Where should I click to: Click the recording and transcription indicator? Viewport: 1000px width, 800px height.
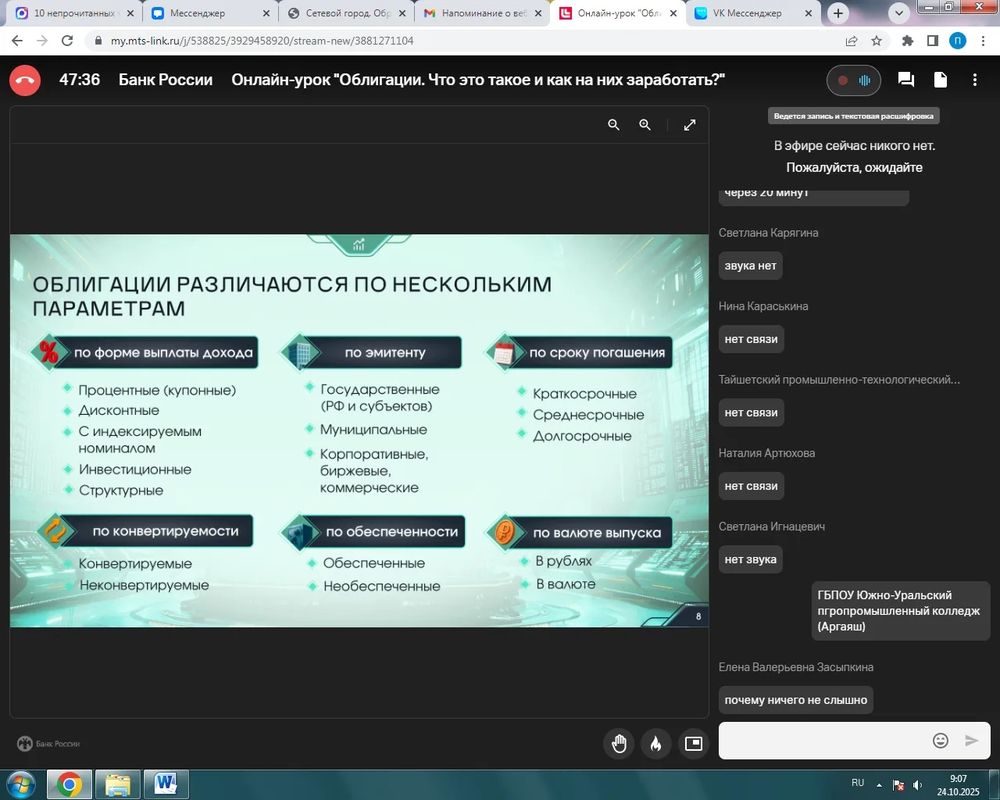(x=855, y=80)
